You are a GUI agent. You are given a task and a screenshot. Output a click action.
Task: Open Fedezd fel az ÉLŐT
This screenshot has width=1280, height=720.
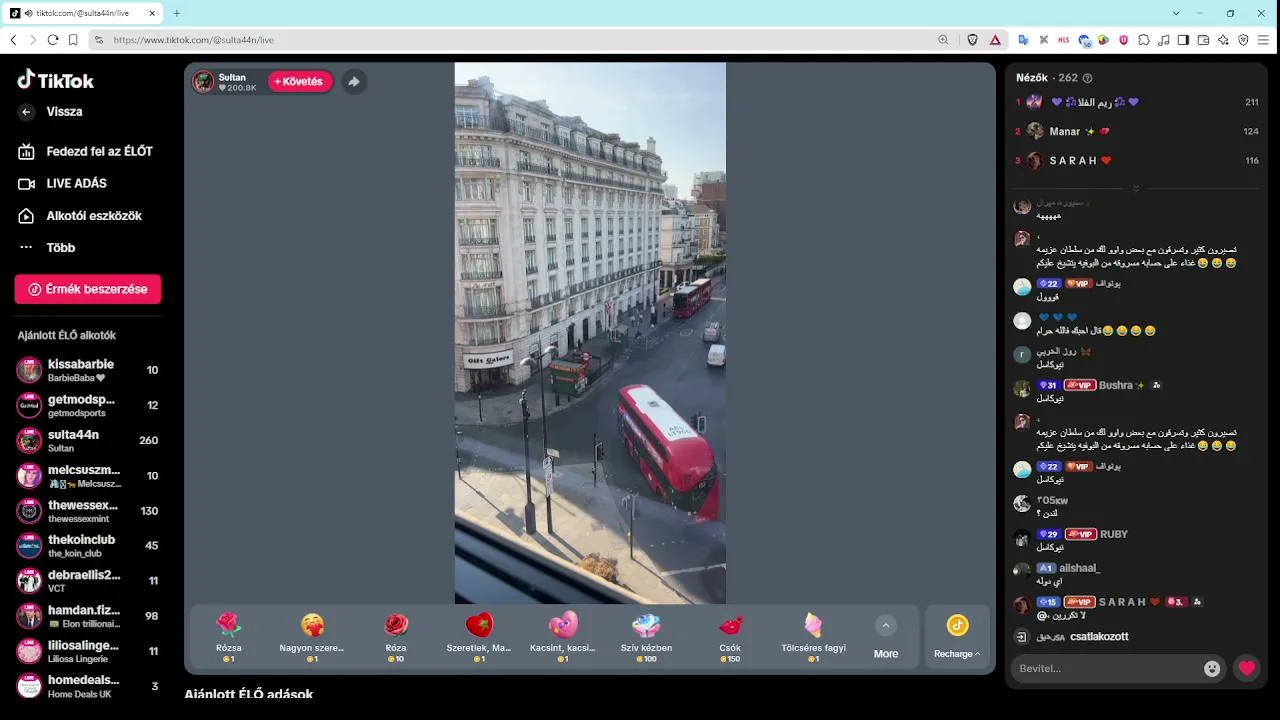[x=86, y=151]
